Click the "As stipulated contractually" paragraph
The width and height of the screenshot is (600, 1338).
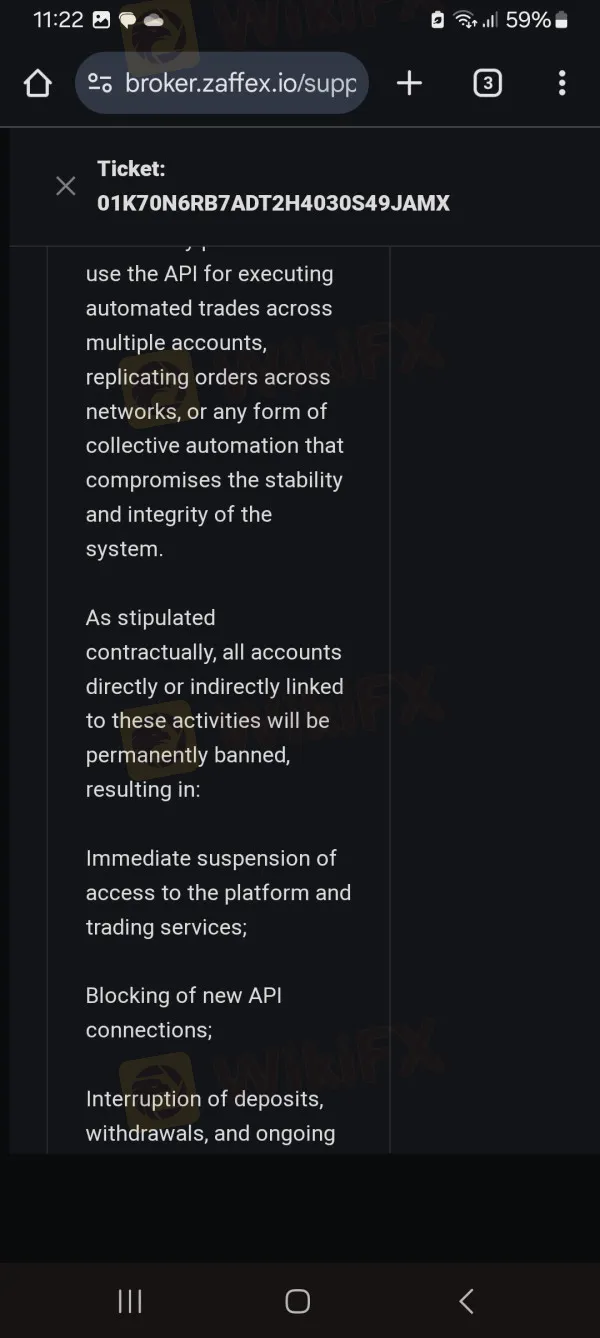(x=214, y=703)
